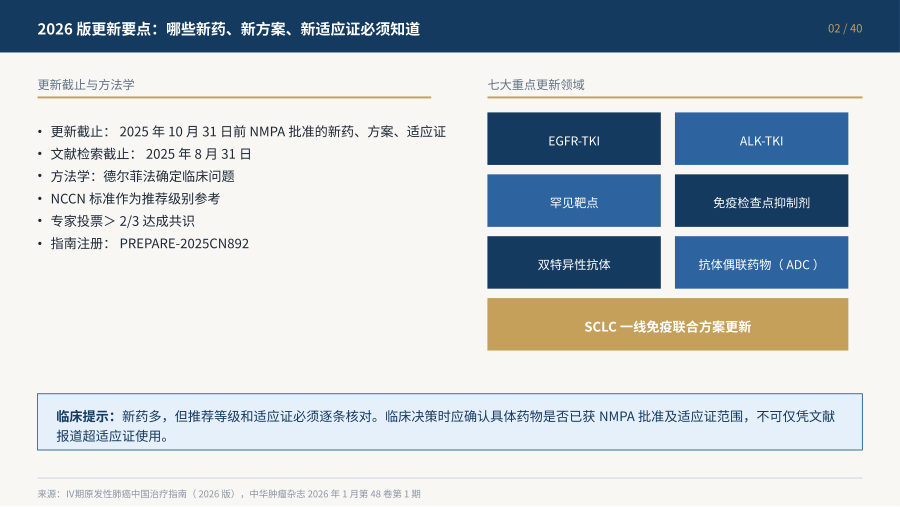
Task: Click the slide title 2026 版更新要点
Action: [x=228, y=29]
